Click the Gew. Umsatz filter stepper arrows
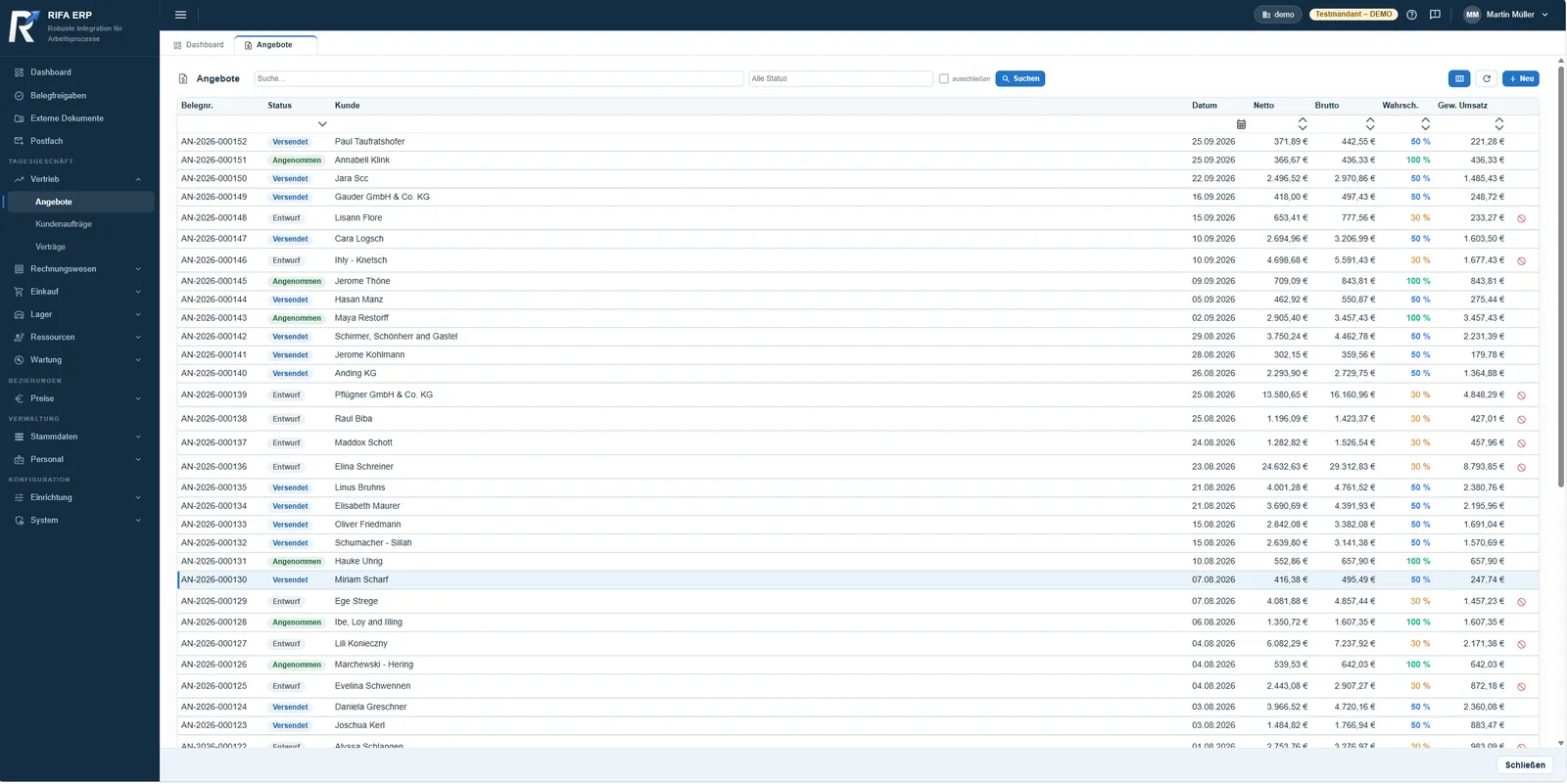 [x=1499, y=124]
